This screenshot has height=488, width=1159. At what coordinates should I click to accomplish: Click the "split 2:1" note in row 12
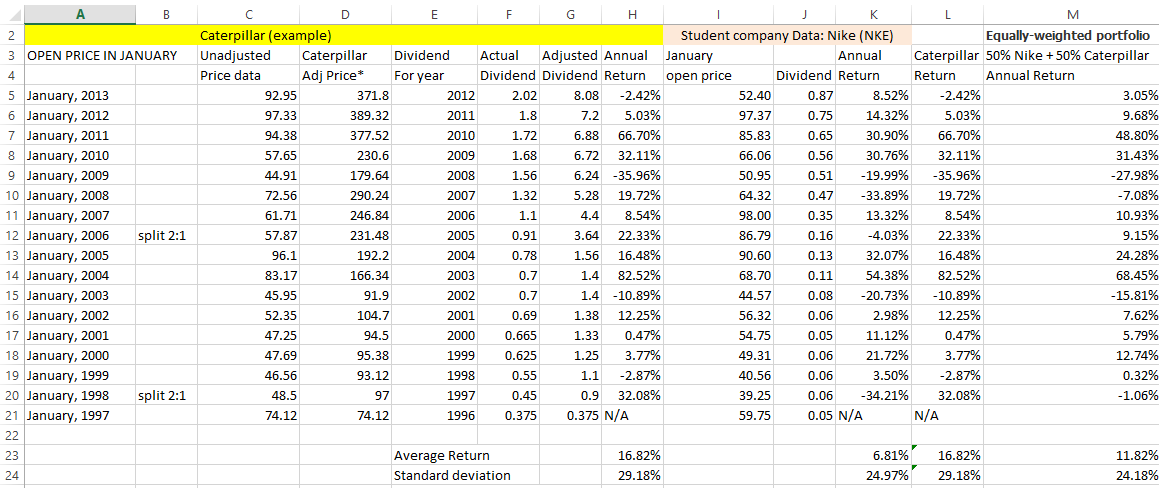[162, 235]
